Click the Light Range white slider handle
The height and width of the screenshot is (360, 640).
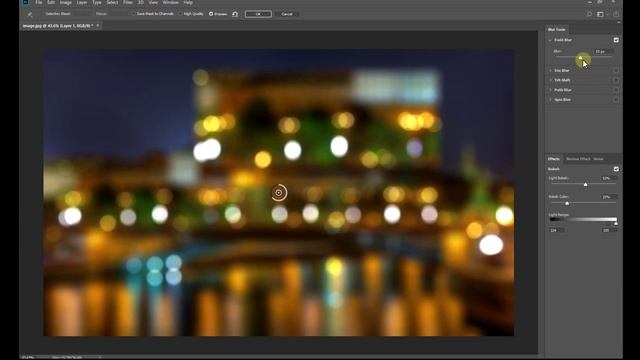[x=616, y=224]
